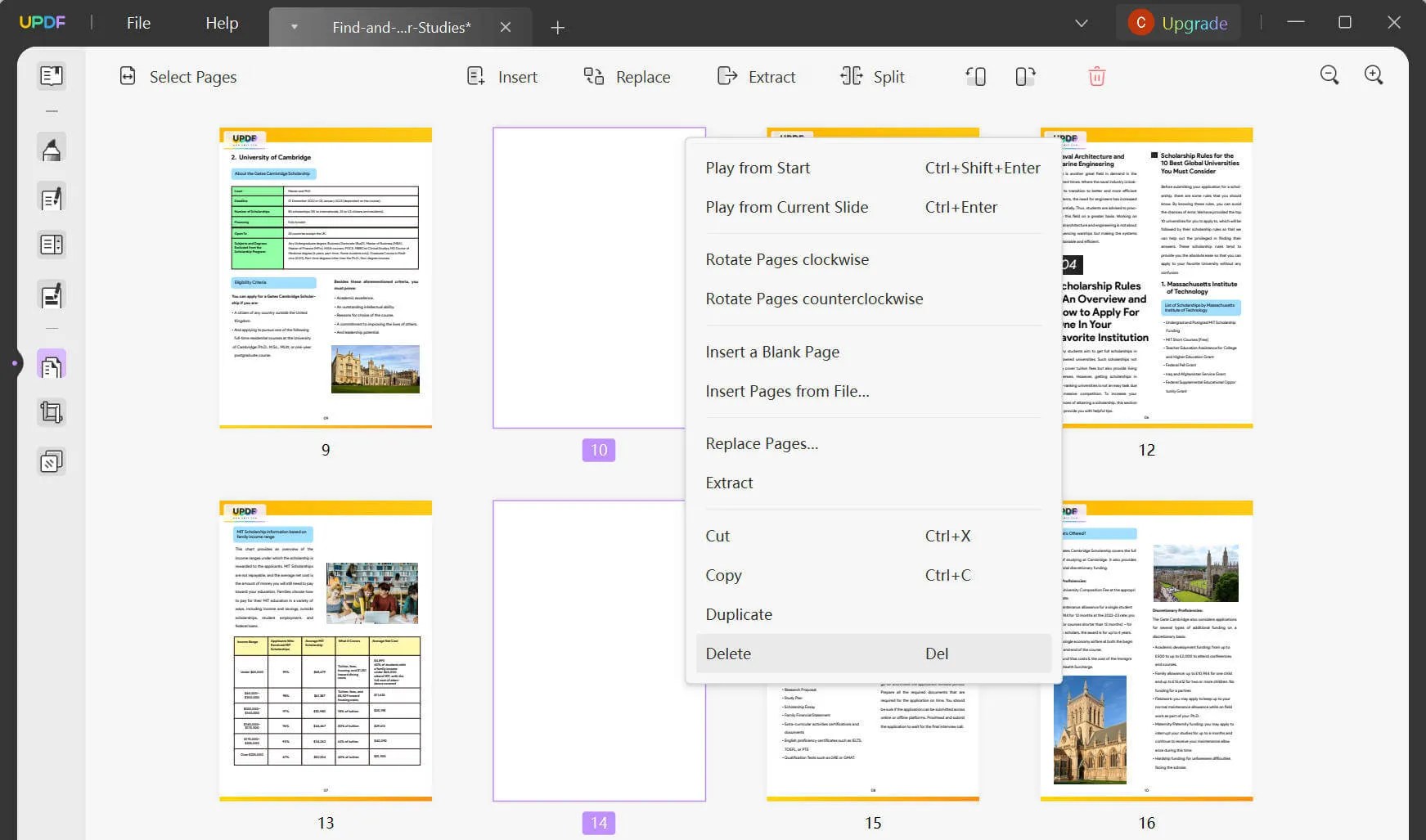The image size is (1426, 840).
Task: Open the Split document tool
Action: coord(872,76)
